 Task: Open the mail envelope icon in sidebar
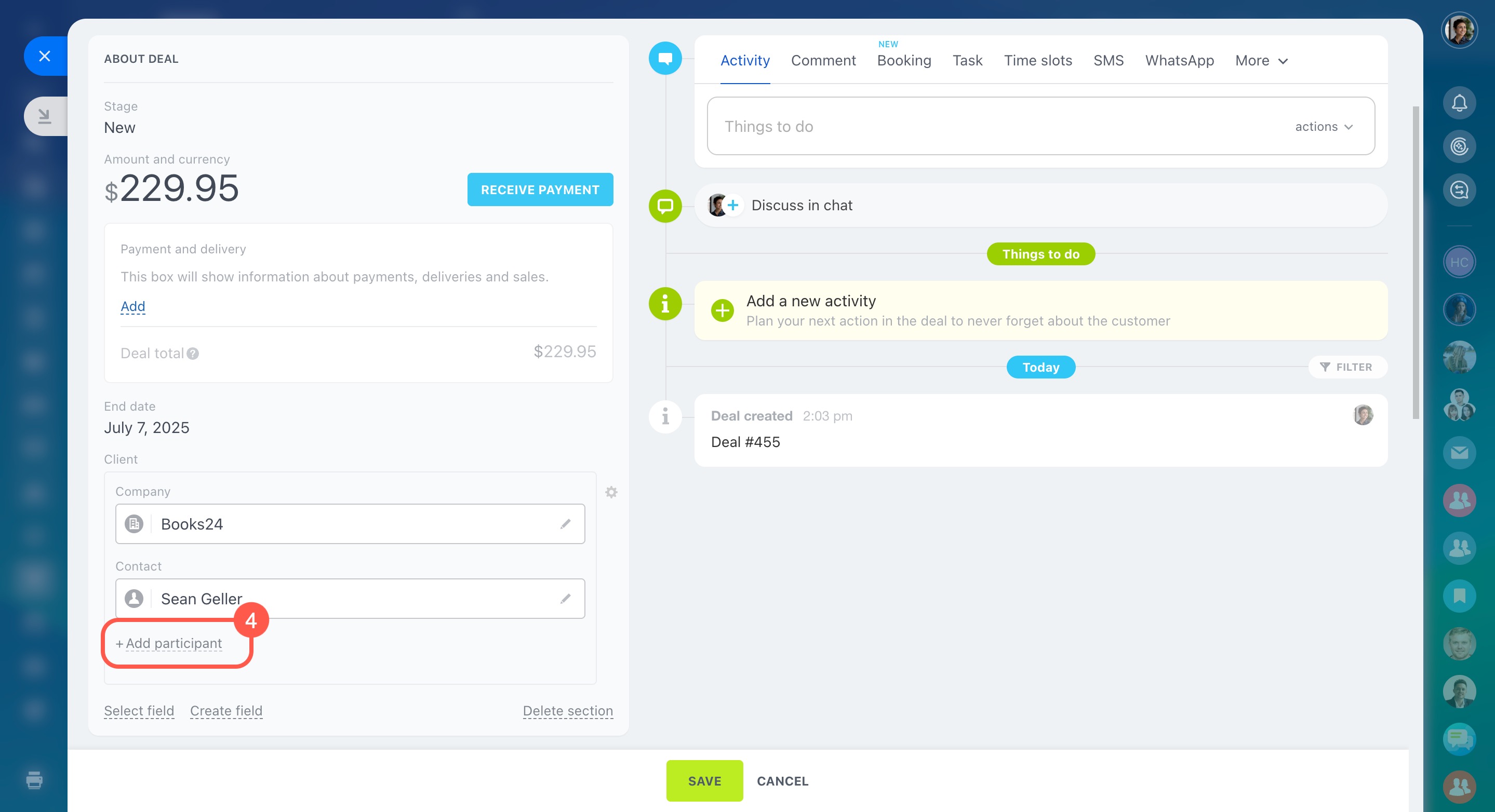(x=1459, y=452)
